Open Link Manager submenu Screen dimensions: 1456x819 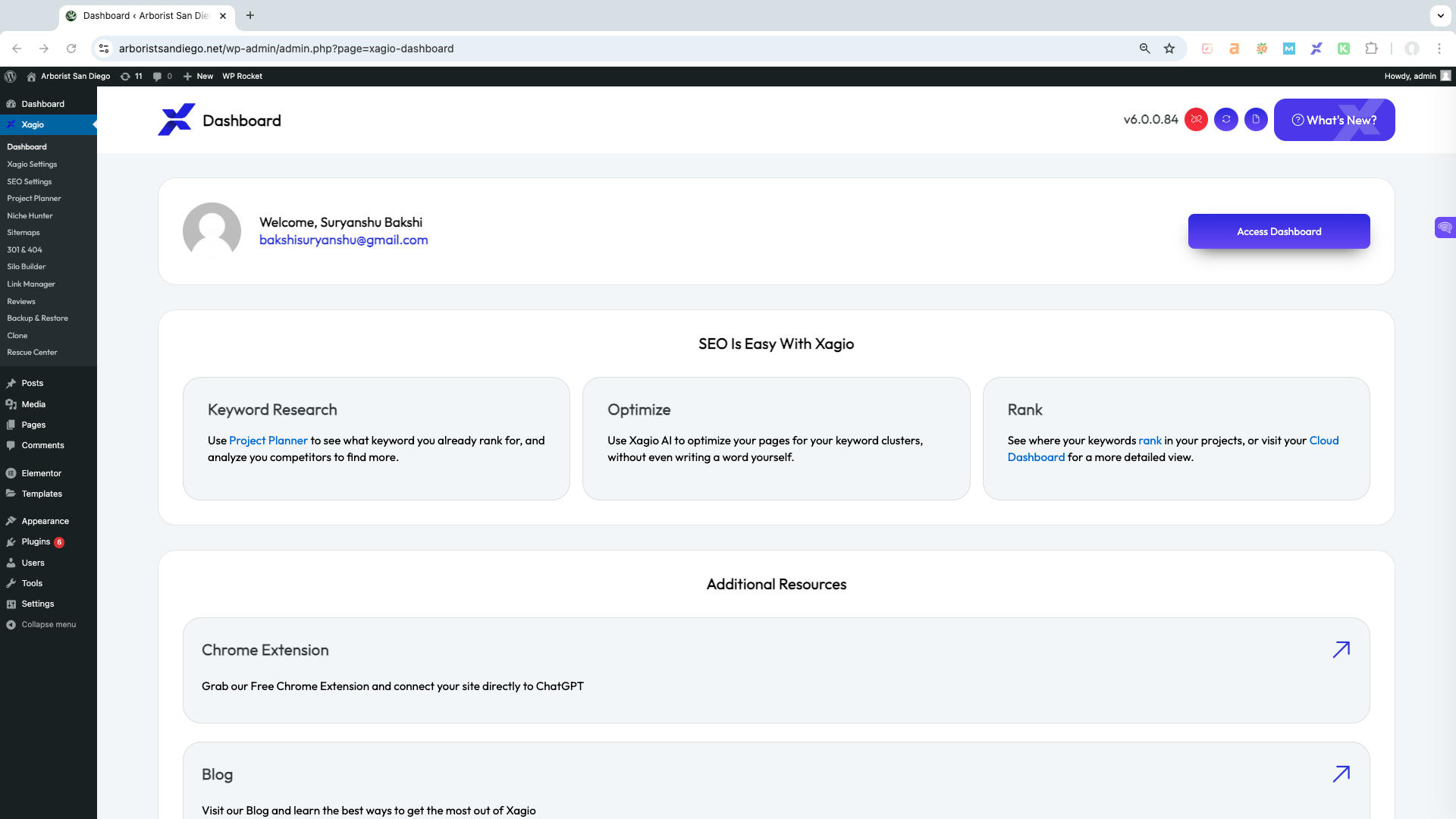coord(31,284)
